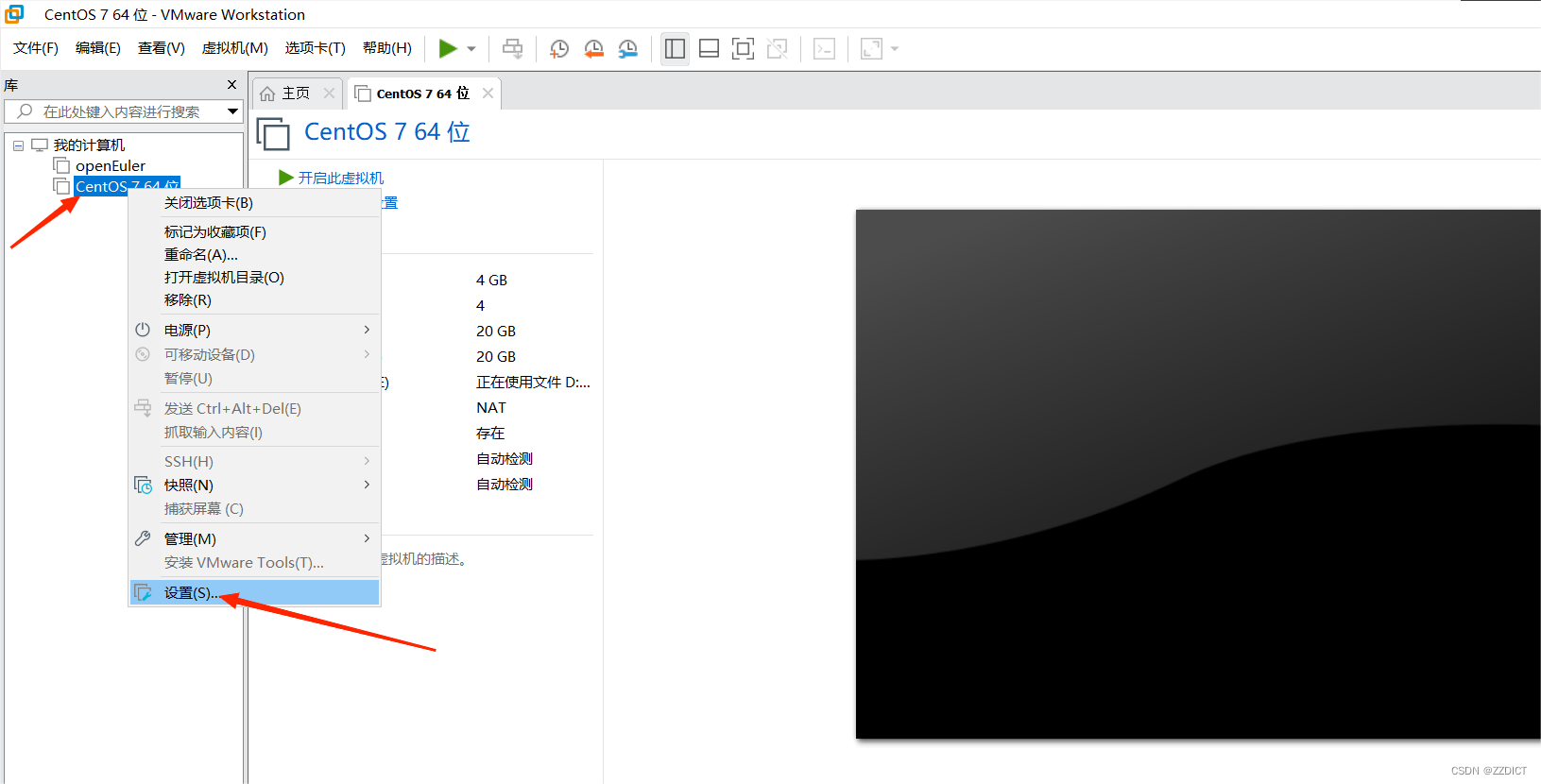This screenshot has width=1541, height=784.
Task: Click the 4 GB memory value
Action: (x=491, y=281)
